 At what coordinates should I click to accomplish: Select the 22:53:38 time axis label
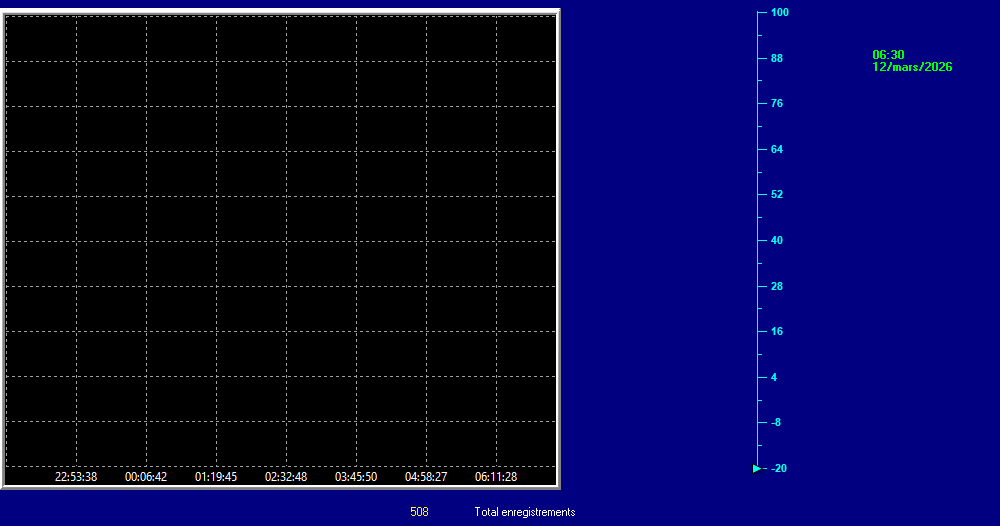pyautogui.click(x=76, y=477)
